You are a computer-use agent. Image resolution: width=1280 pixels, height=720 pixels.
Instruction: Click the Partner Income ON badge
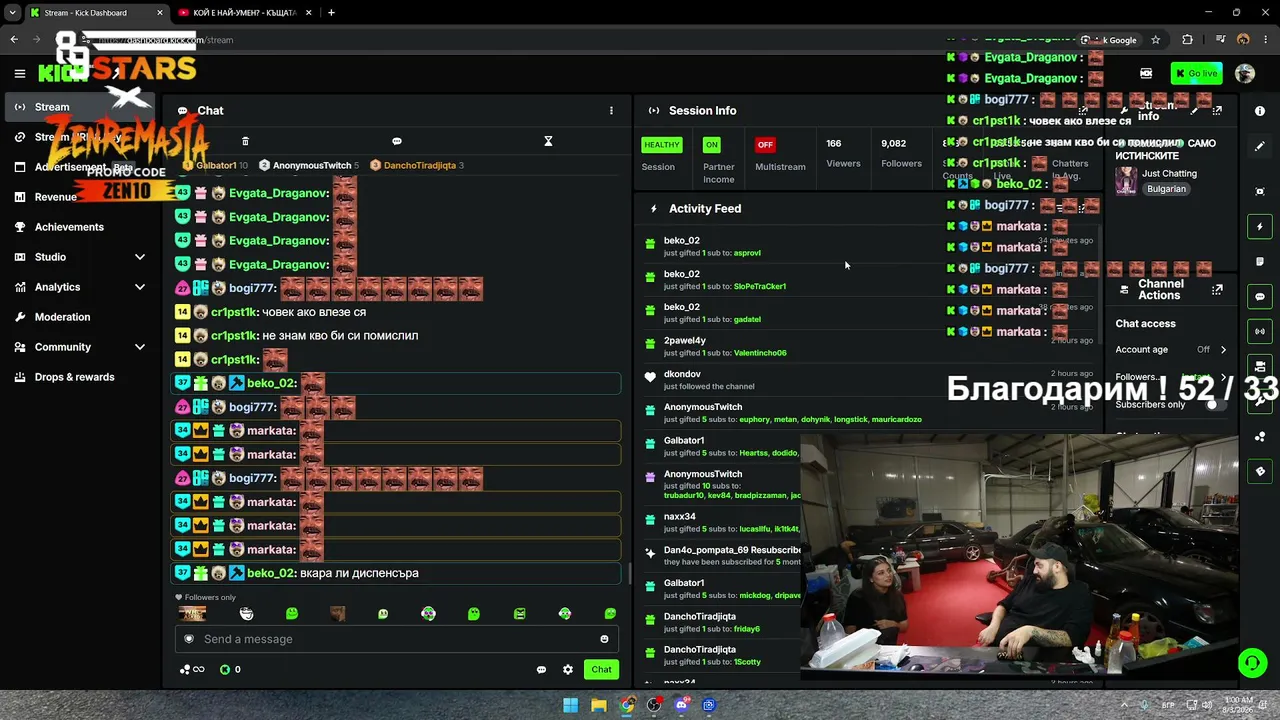[x=711, y=145]
